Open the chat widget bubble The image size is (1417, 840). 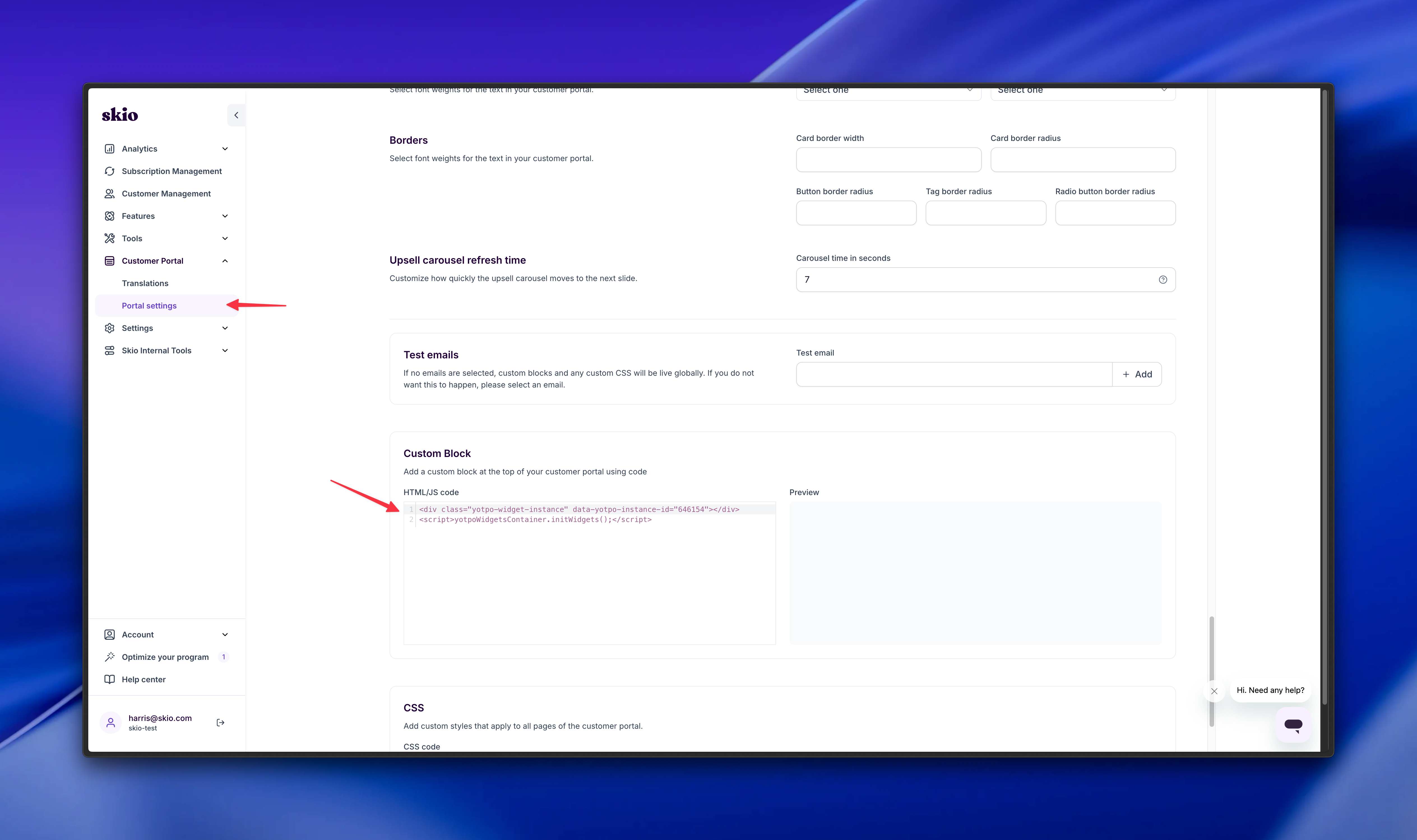pyautogui.click(x=1293, y=725)
